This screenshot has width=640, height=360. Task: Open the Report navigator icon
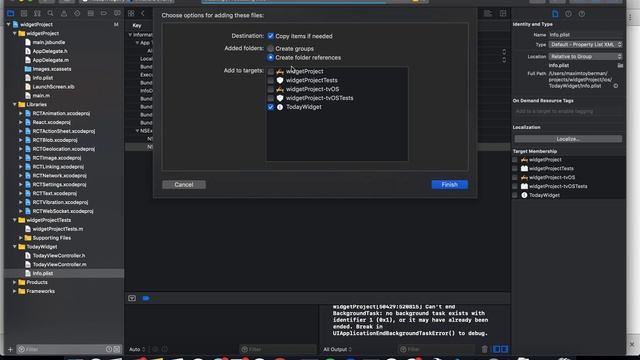pos(117,13)
